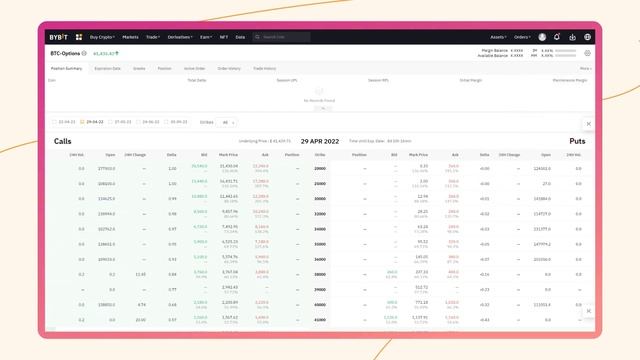640x360 pixels.
Task: Click the strike 38000 row
Action: [320, 274]
